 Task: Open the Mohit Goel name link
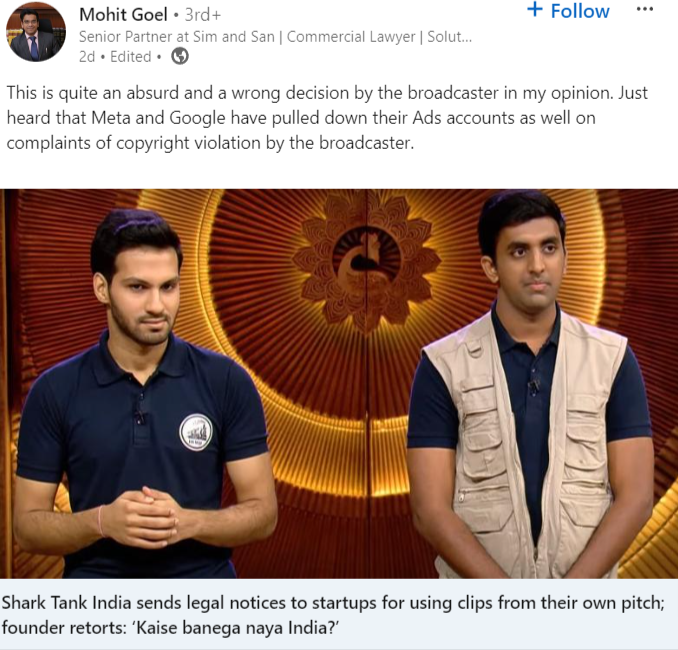point(123,15)
